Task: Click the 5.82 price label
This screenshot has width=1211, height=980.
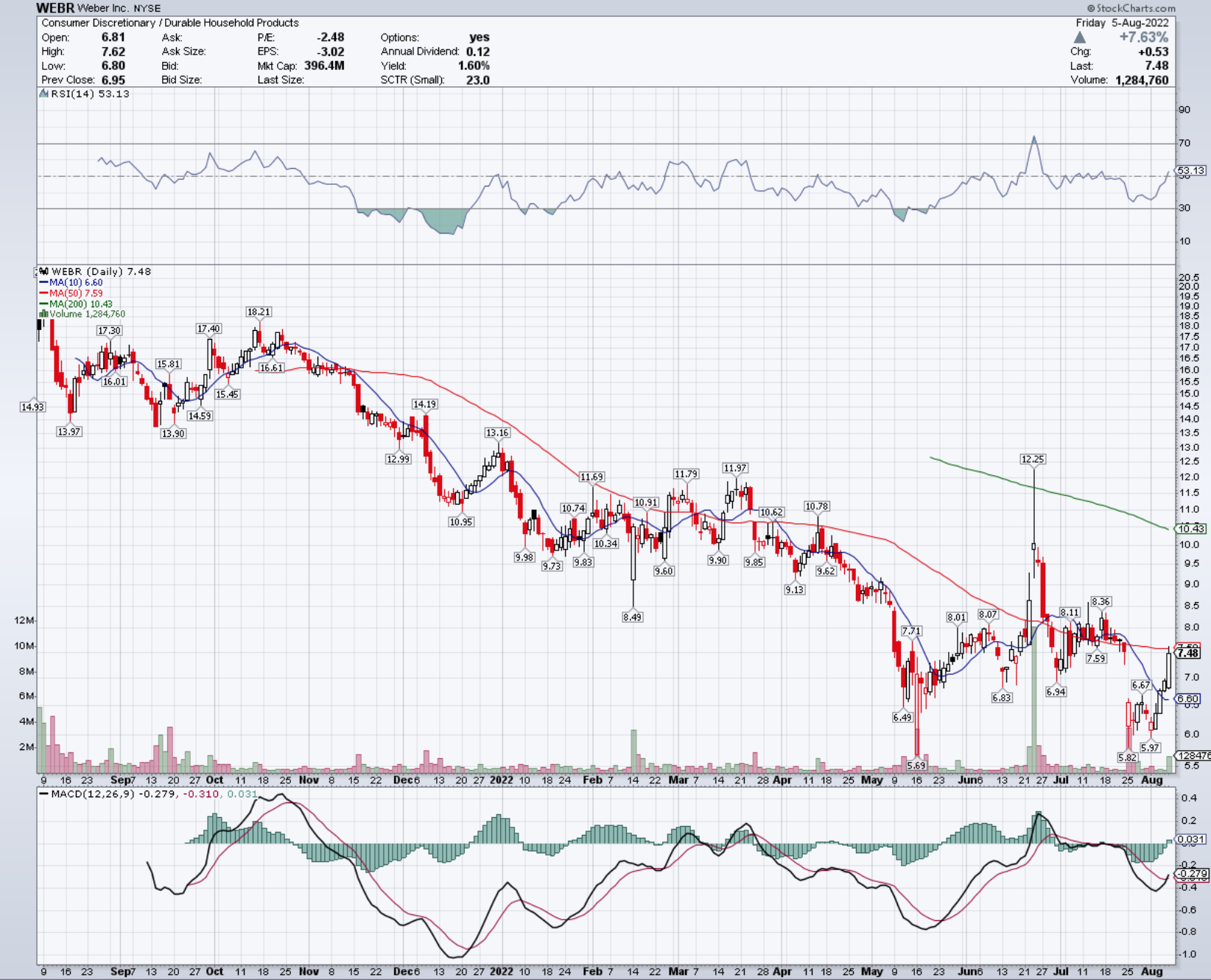Action: click(1127, 757)
